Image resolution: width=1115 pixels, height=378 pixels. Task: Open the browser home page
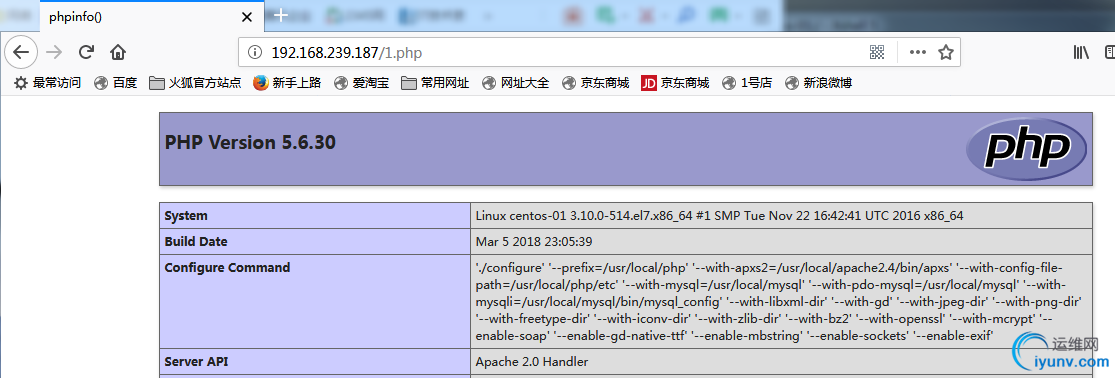[x=118, y=52]
